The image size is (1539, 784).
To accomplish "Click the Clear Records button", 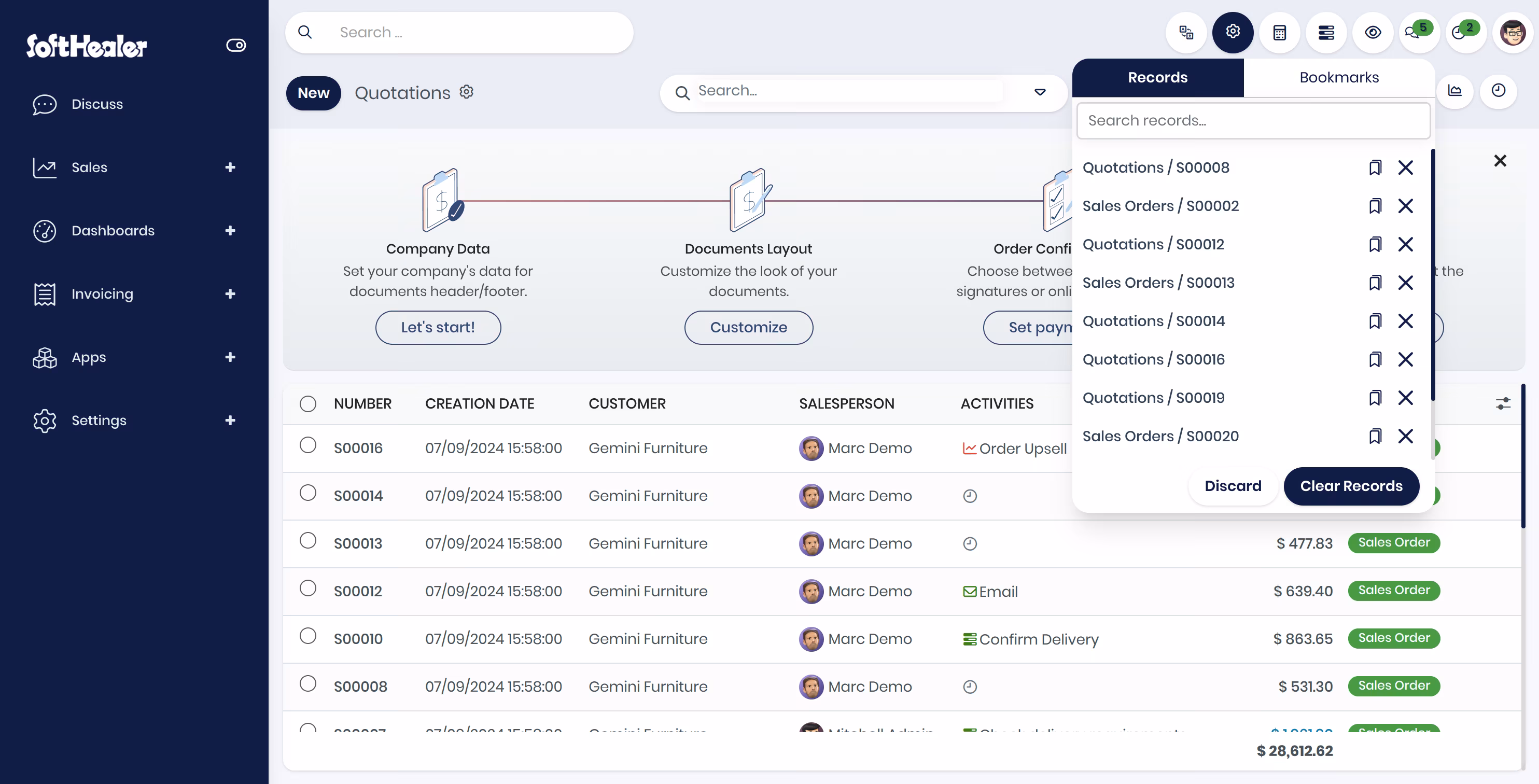I will [x=1351, y=486].
